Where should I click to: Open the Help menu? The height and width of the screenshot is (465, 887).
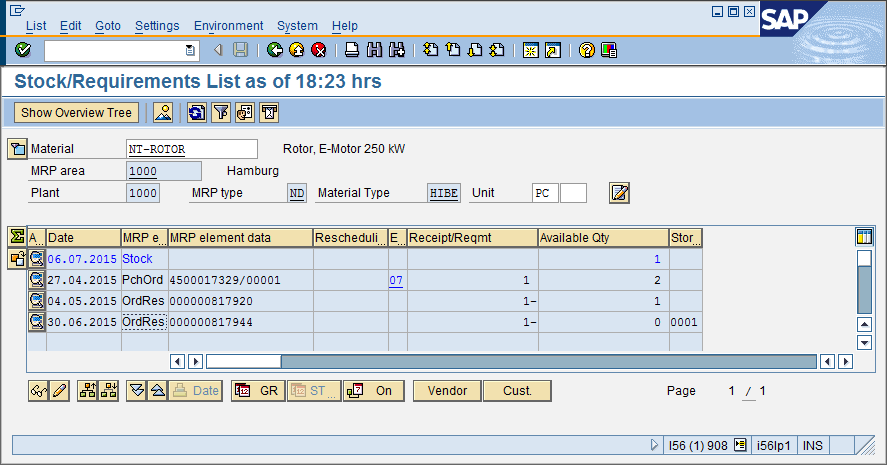345,26
